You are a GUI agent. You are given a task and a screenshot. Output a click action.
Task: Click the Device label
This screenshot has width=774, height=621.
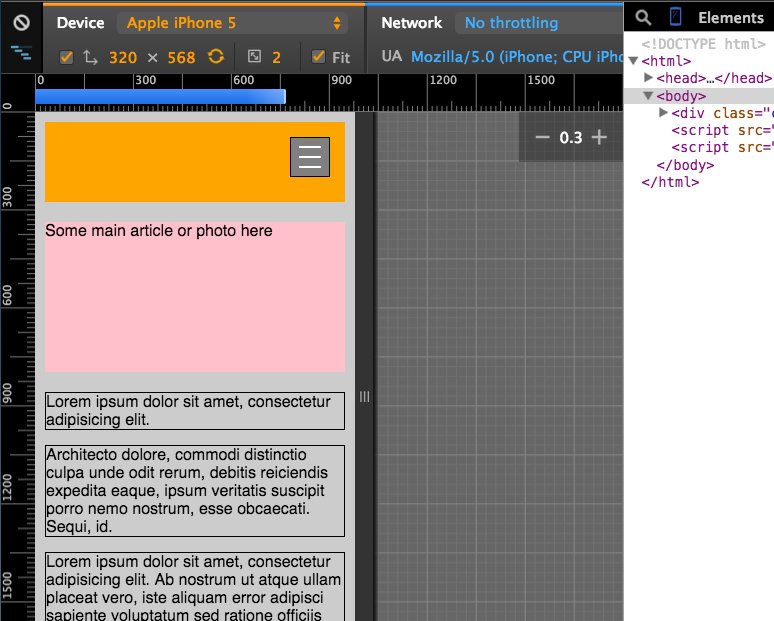pos(80,23)
